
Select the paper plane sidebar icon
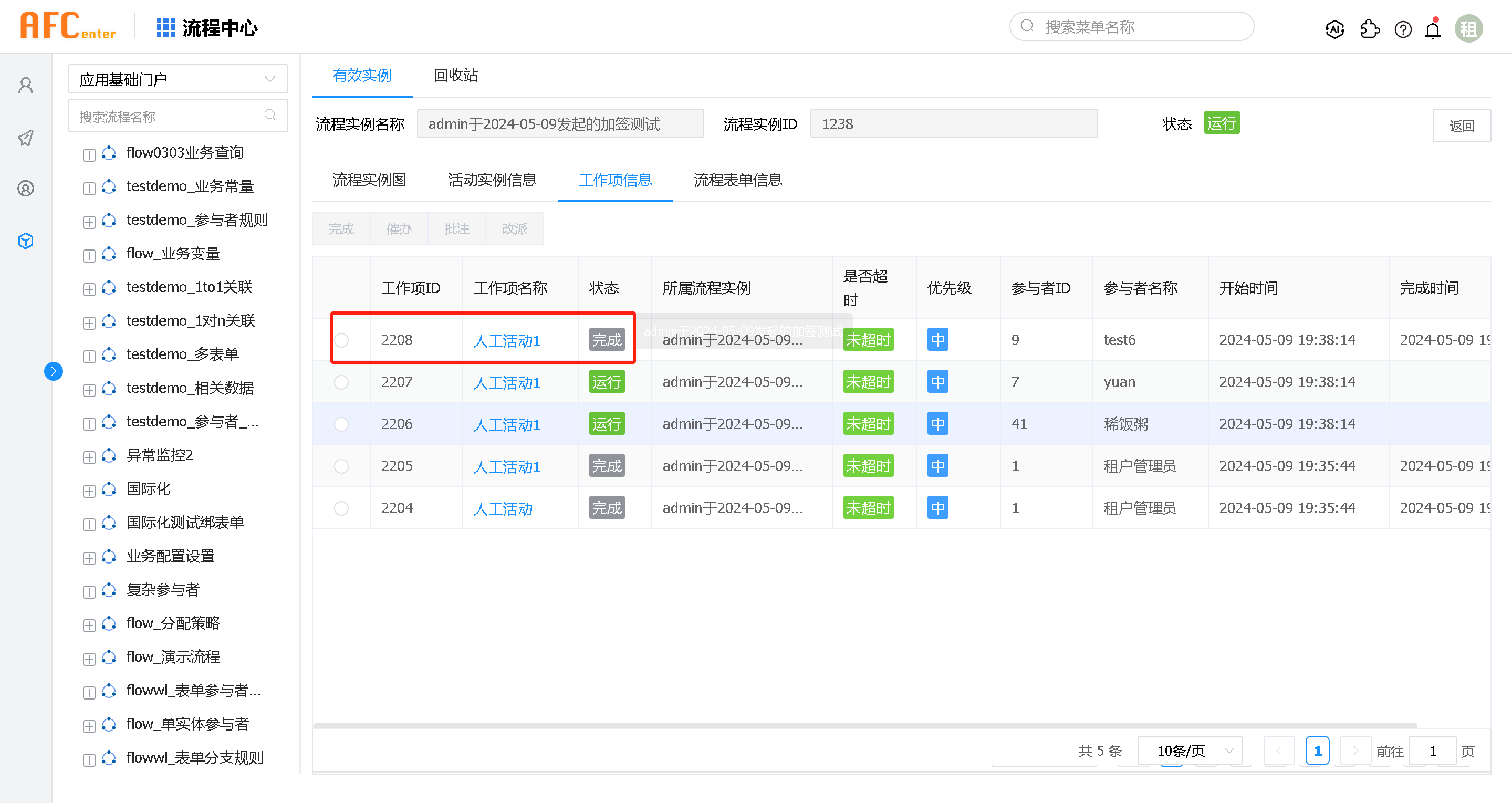point(26,138)
